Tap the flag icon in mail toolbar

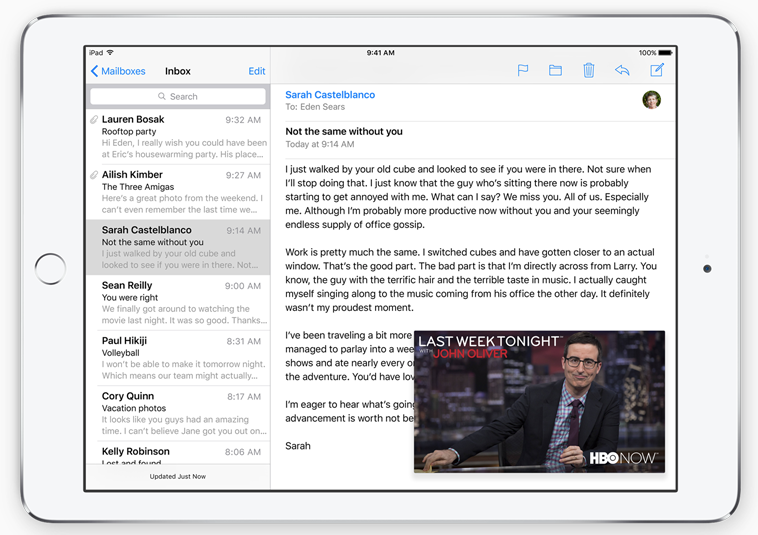coord(522,70)
